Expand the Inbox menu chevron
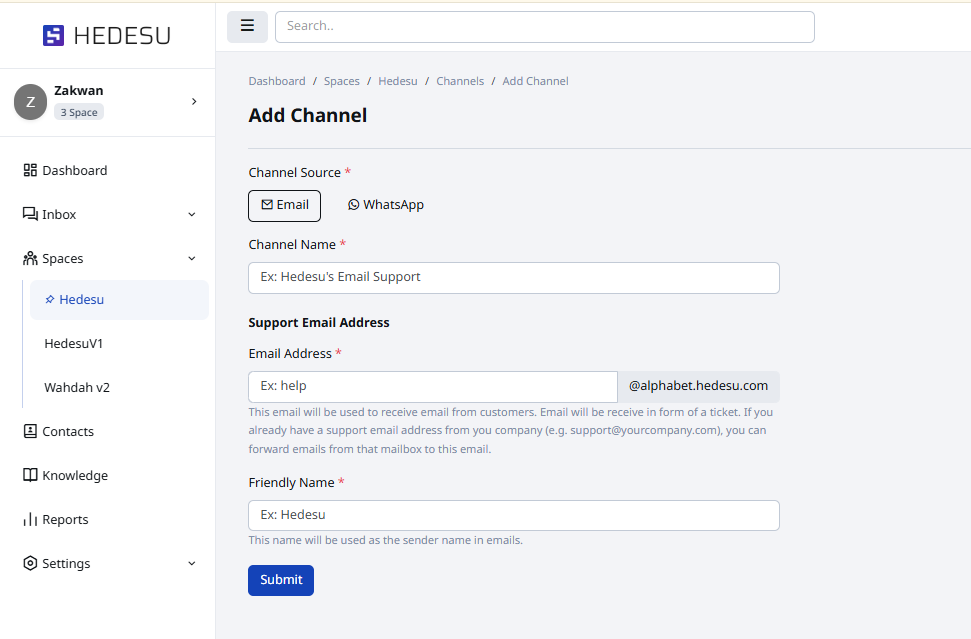Screen dimensions: 971x639 (192, 214)
